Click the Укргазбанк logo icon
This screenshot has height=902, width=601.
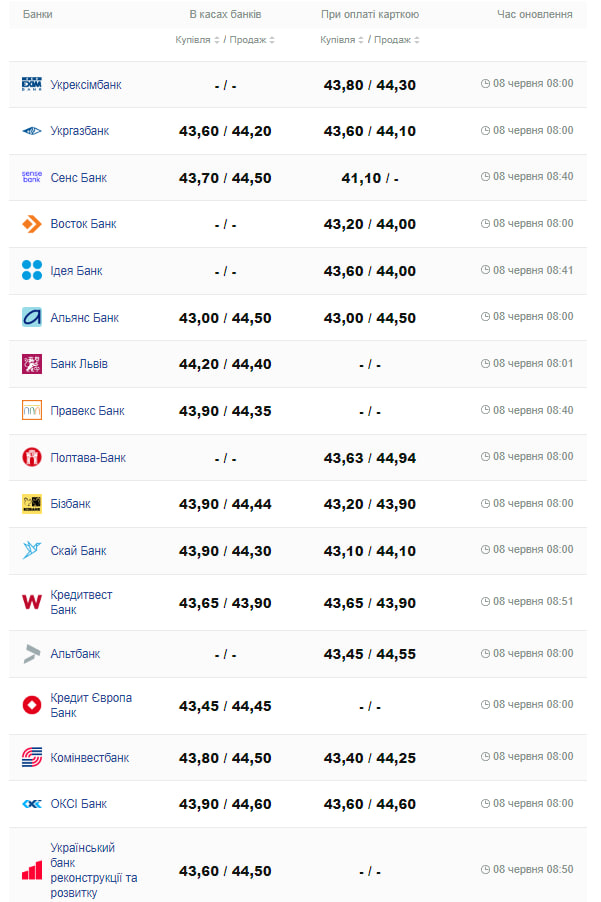[x=32, y=131]
